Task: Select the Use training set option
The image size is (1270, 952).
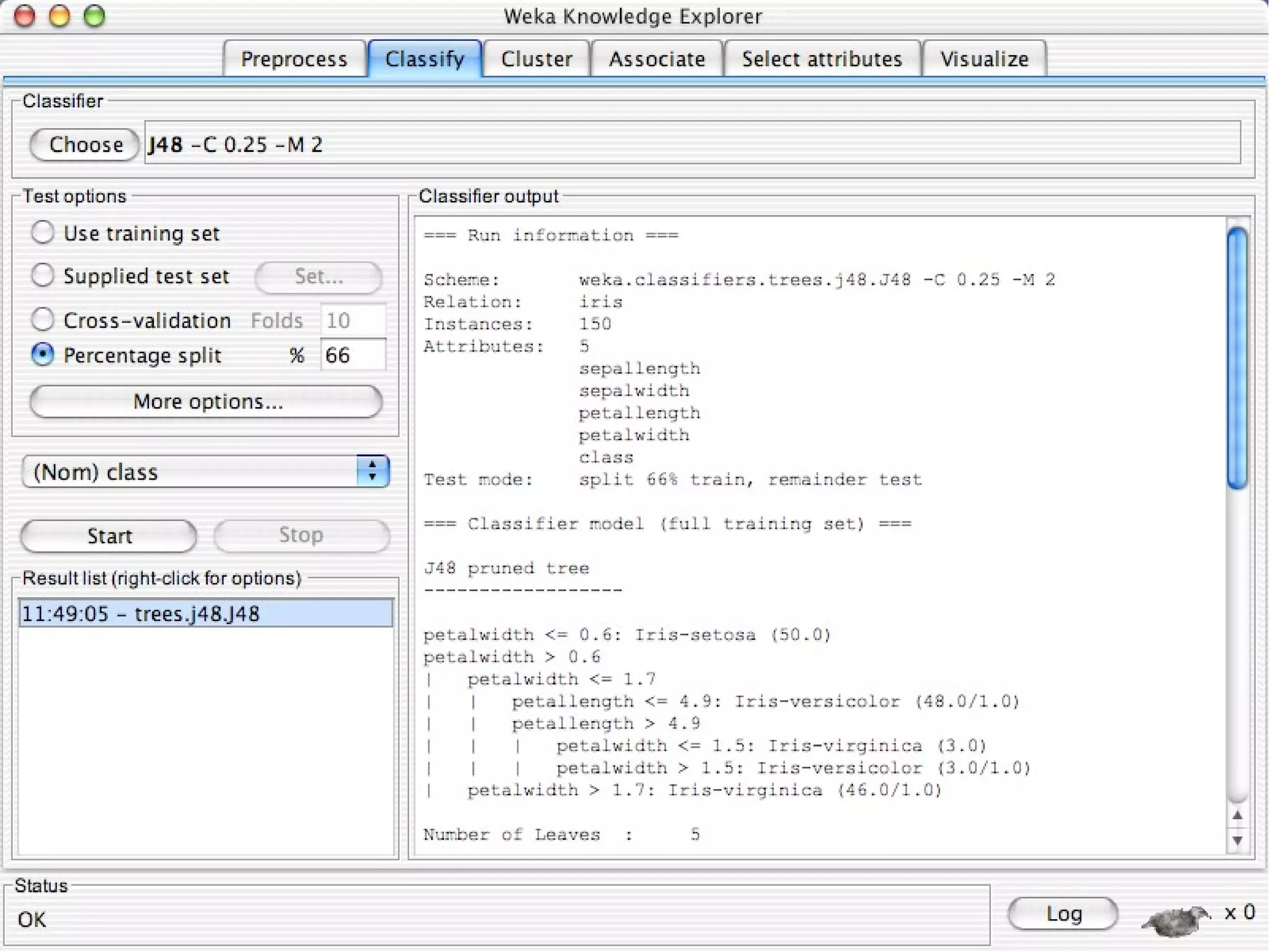Action: (x=43, y=233)
